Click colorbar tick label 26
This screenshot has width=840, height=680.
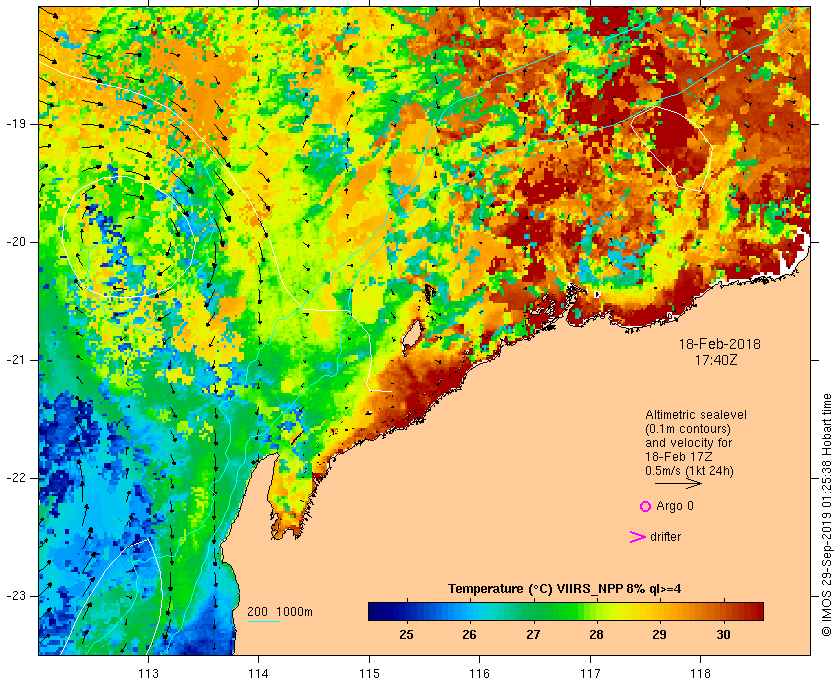(x=469, y=635)
